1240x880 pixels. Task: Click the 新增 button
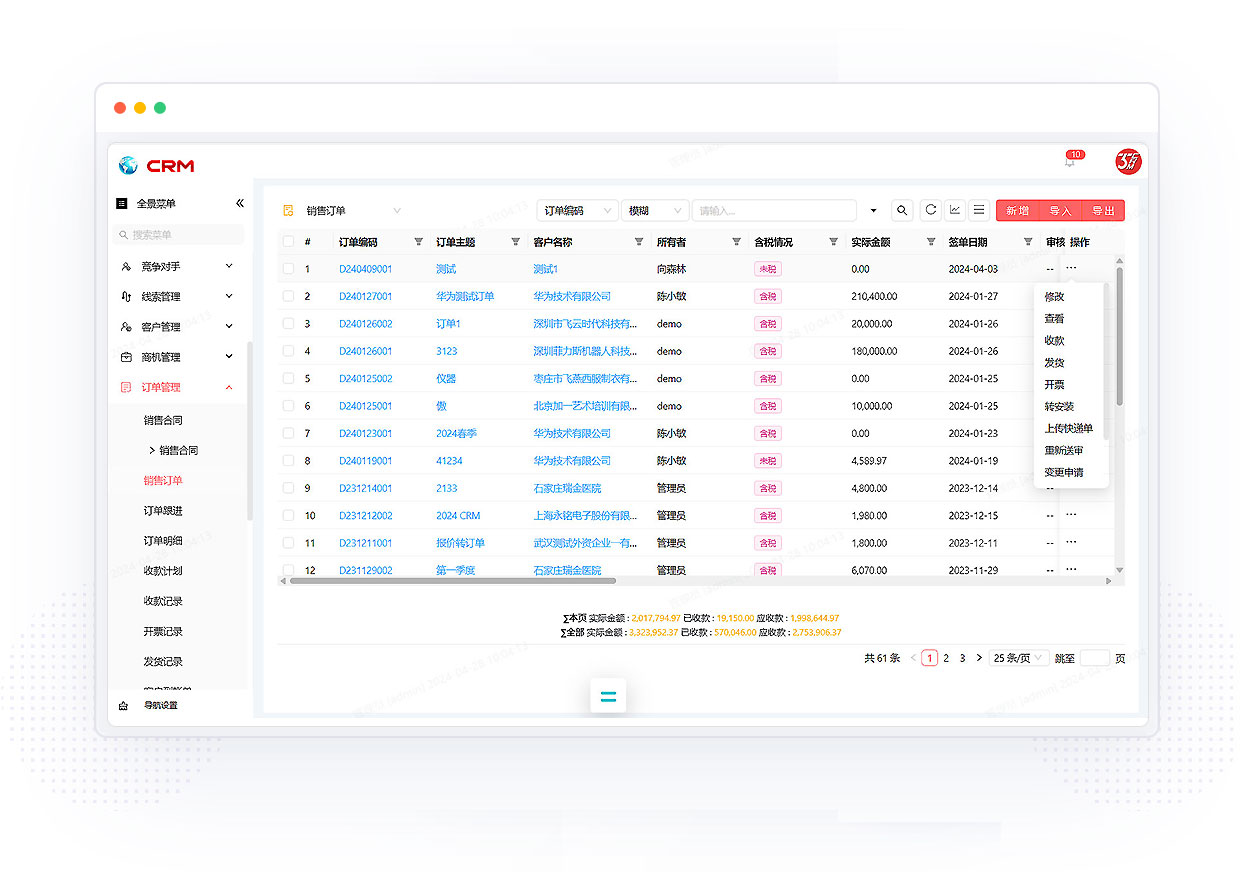click(1017, 211)
